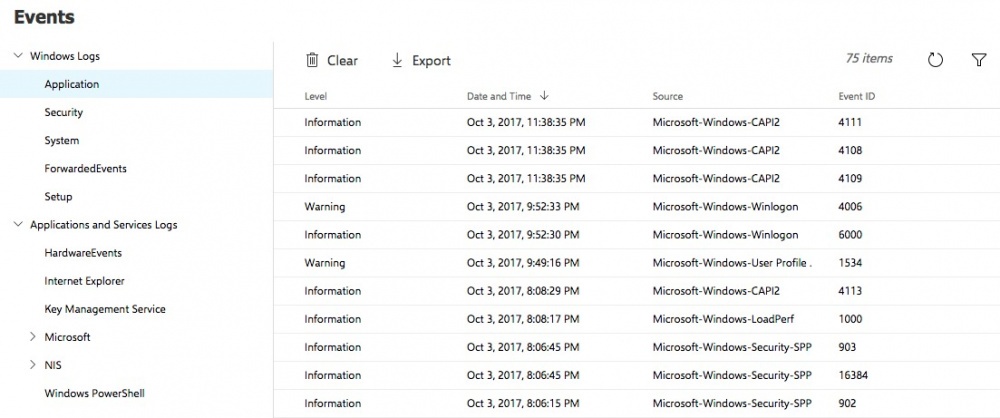Collapse the Windows Logs tree node
This screenshot has width=1000, height=418.
(x=18, y=56)
